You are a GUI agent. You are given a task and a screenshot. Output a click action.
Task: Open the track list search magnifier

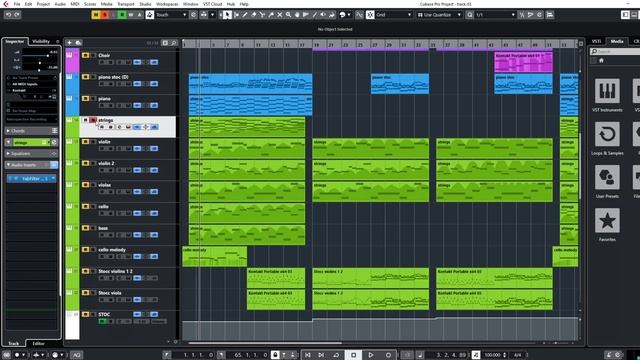174,42
